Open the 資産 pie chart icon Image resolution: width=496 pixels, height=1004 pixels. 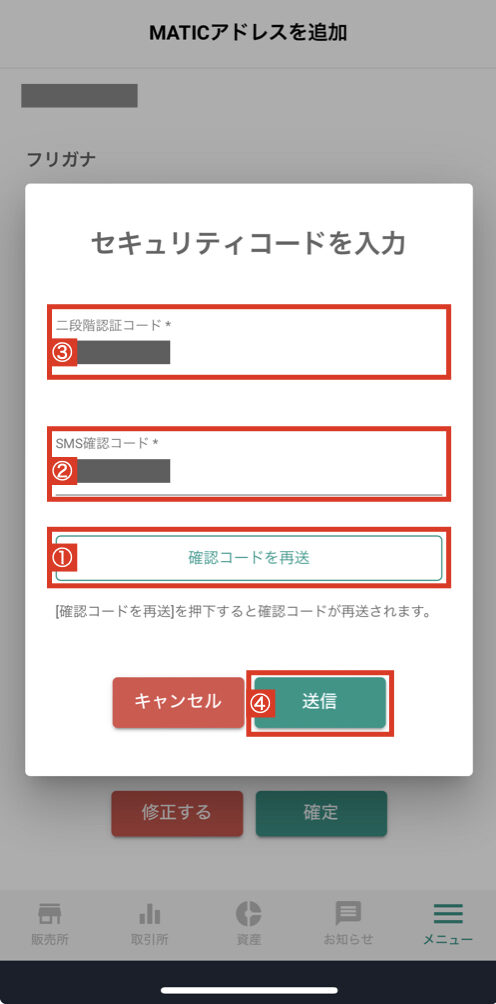tap(248, 913)
